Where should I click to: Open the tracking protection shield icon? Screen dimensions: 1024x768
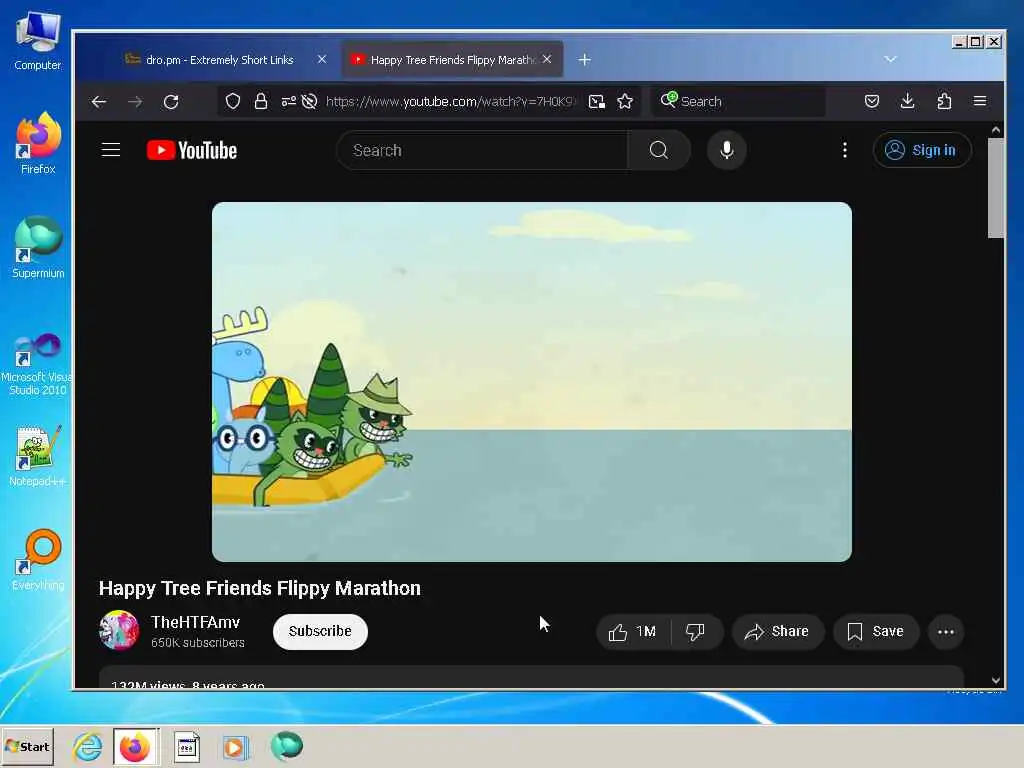click(x=232, y=101)
